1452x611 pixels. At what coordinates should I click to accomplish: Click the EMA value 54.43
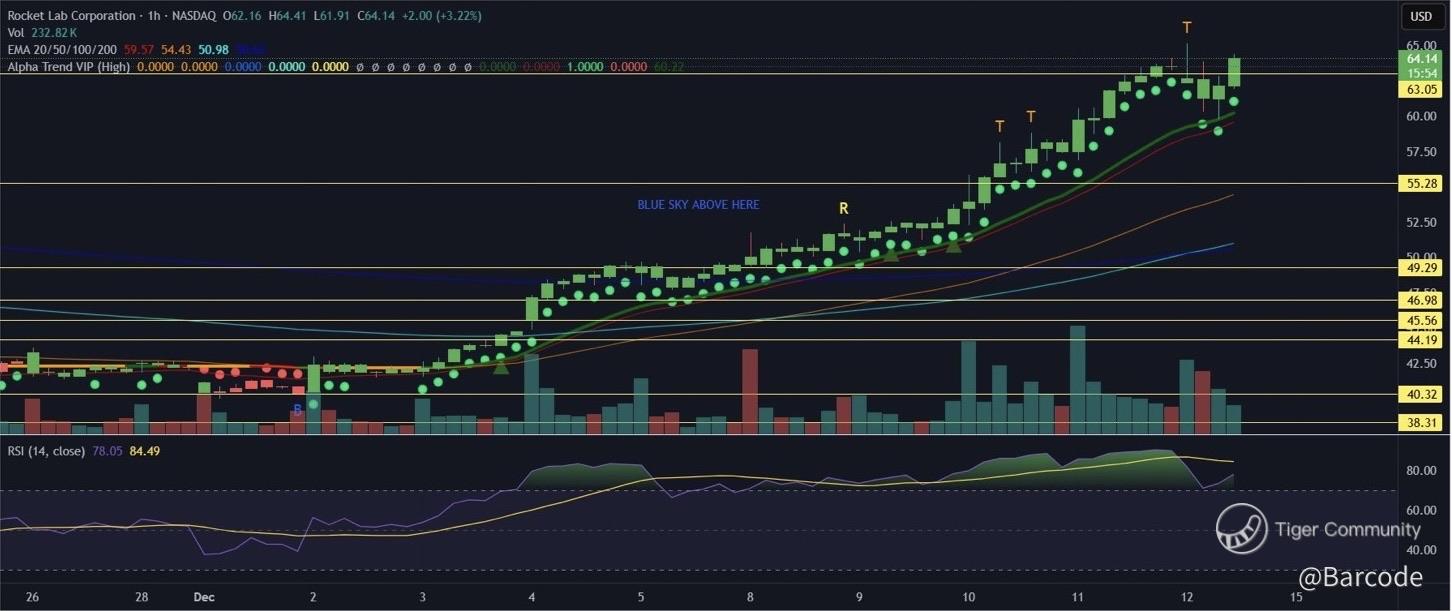coord(176,50)
